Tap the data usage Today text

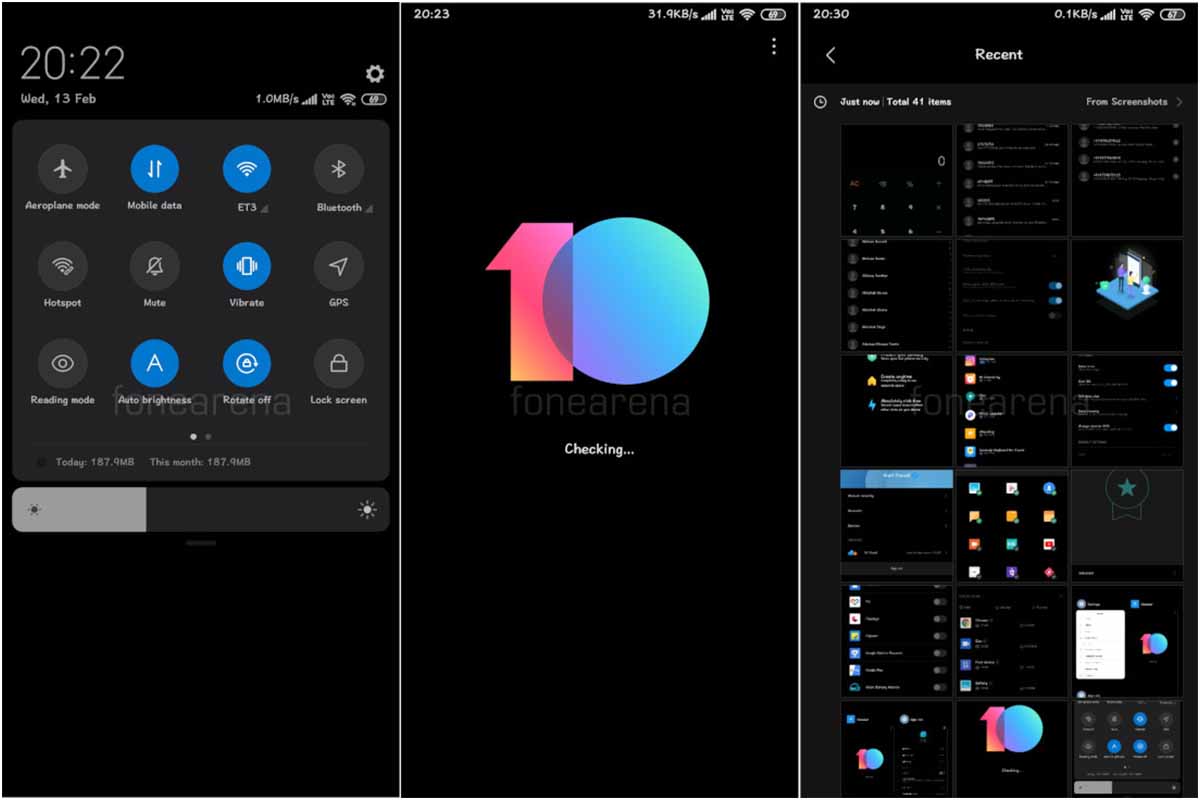coord(96,462)
